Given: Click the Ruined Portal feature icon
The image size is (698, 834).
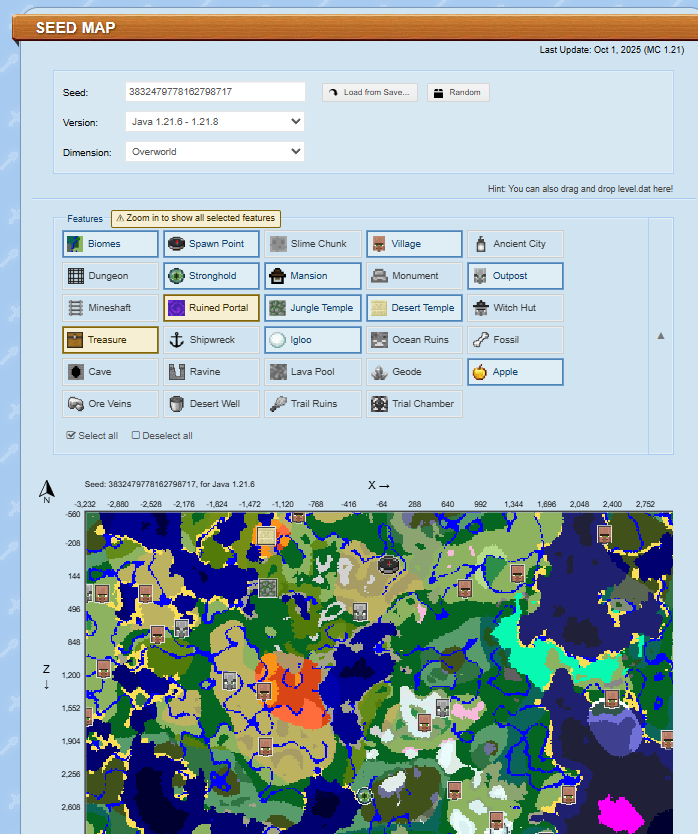Looking at the screenshot, I should (177, 308).
